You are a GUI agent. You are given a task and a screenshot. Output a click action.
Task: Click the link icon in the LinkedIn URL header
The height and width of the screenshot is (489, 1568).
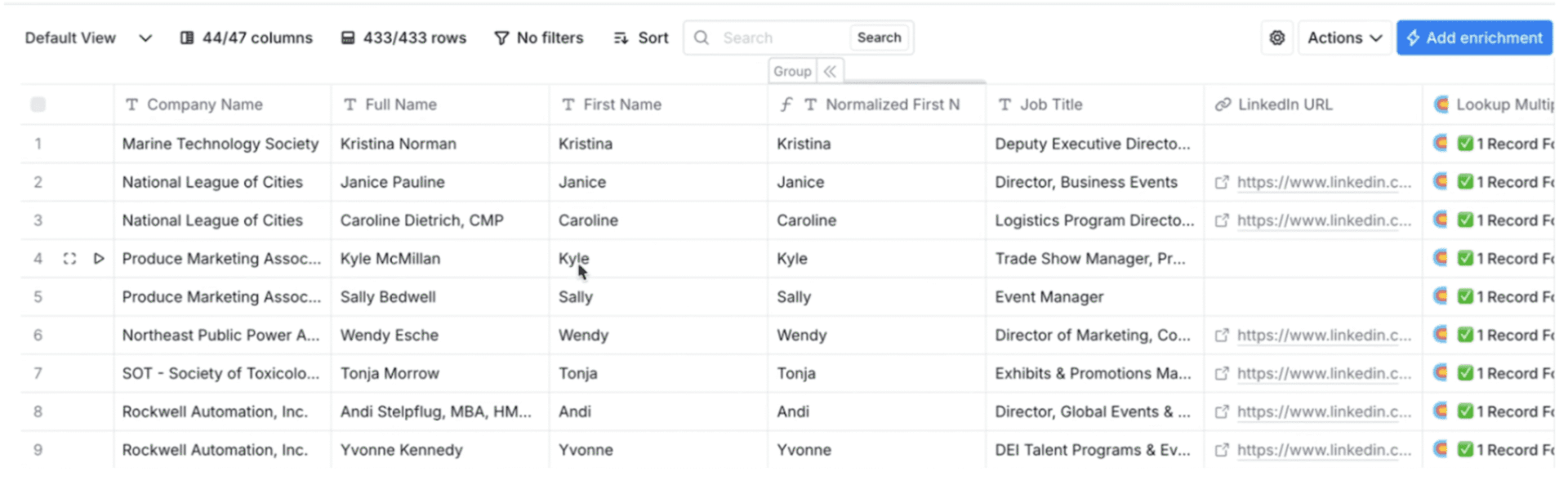click(1223, 104)
